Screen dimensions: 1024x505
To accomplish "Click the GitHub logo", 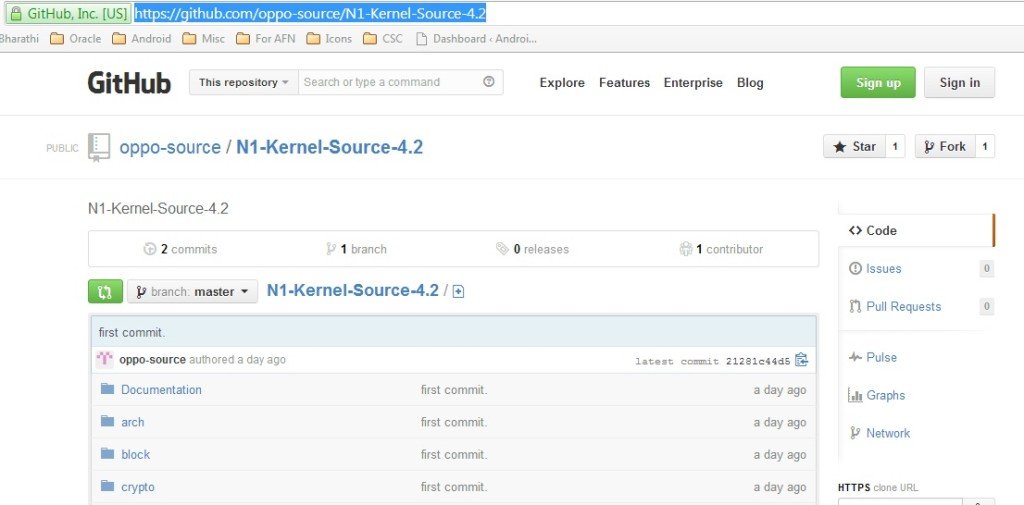I will click(x=129, y=83).
